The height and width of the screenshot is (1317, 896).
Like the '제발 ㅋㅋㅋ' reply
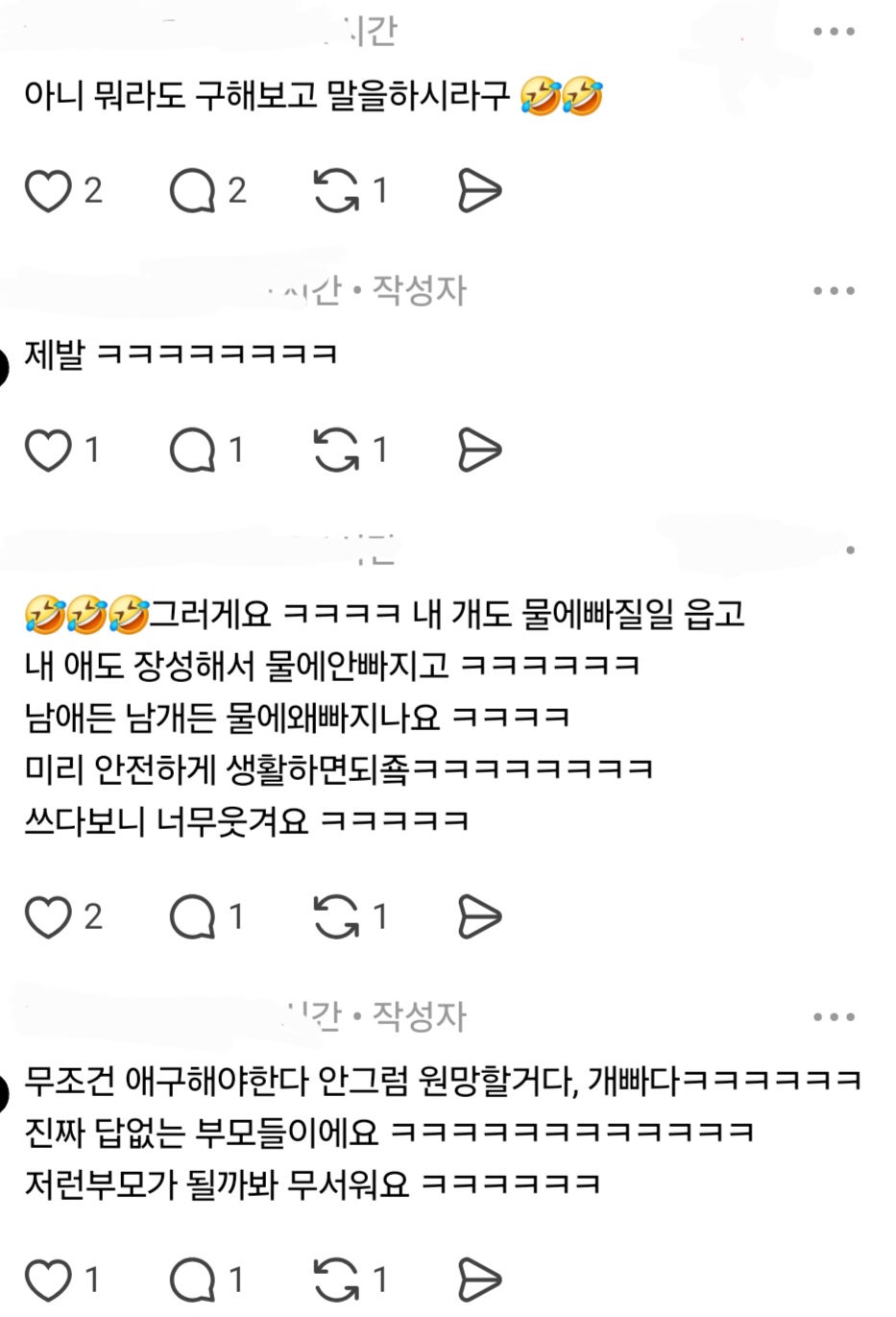coord(47,450)
